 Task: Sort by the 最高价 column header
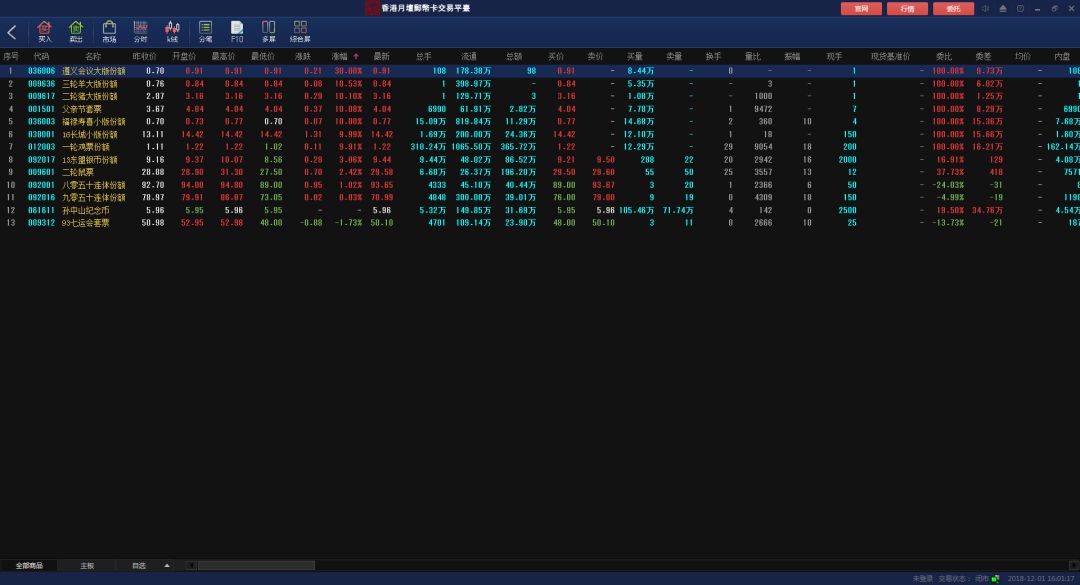click(223, 57)
